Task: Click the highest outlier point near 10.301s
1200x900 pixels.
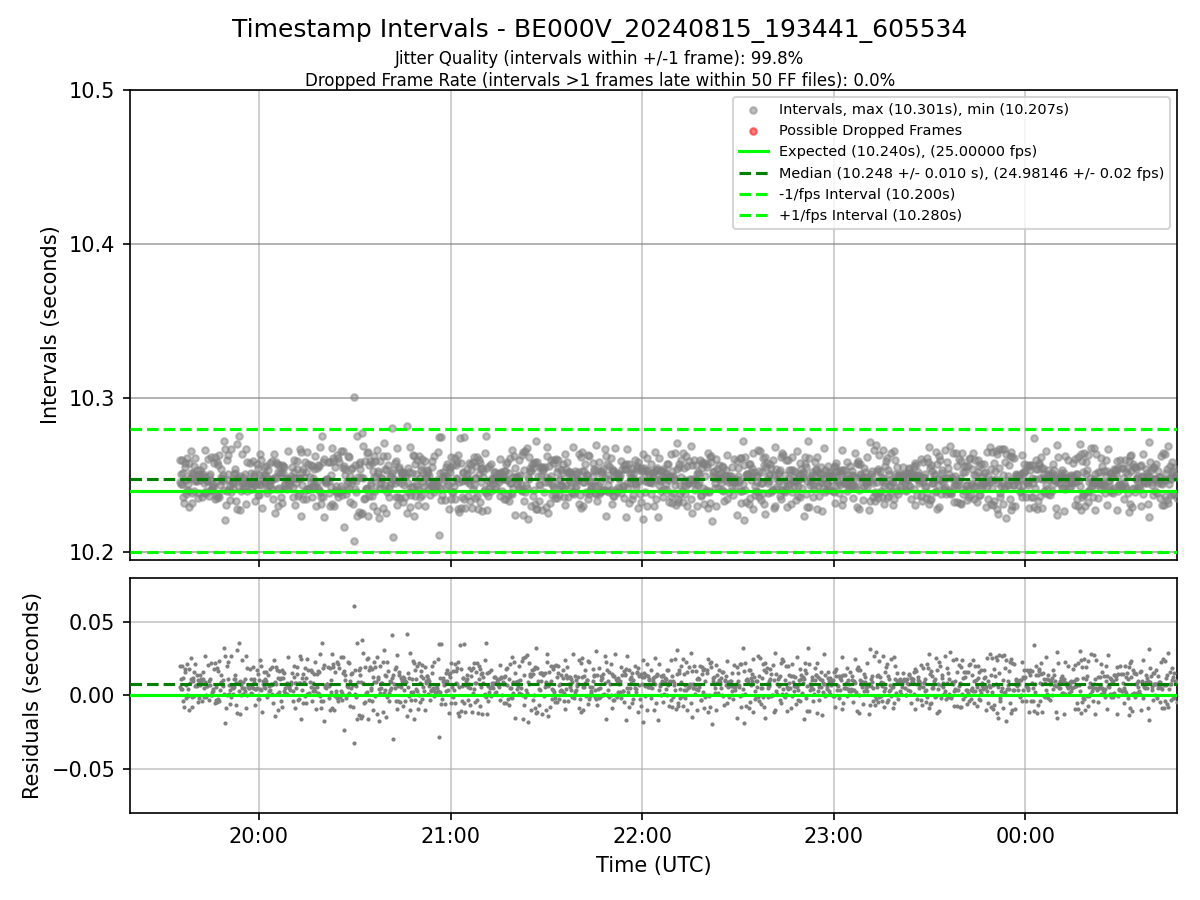Action: tap(354, 397)
